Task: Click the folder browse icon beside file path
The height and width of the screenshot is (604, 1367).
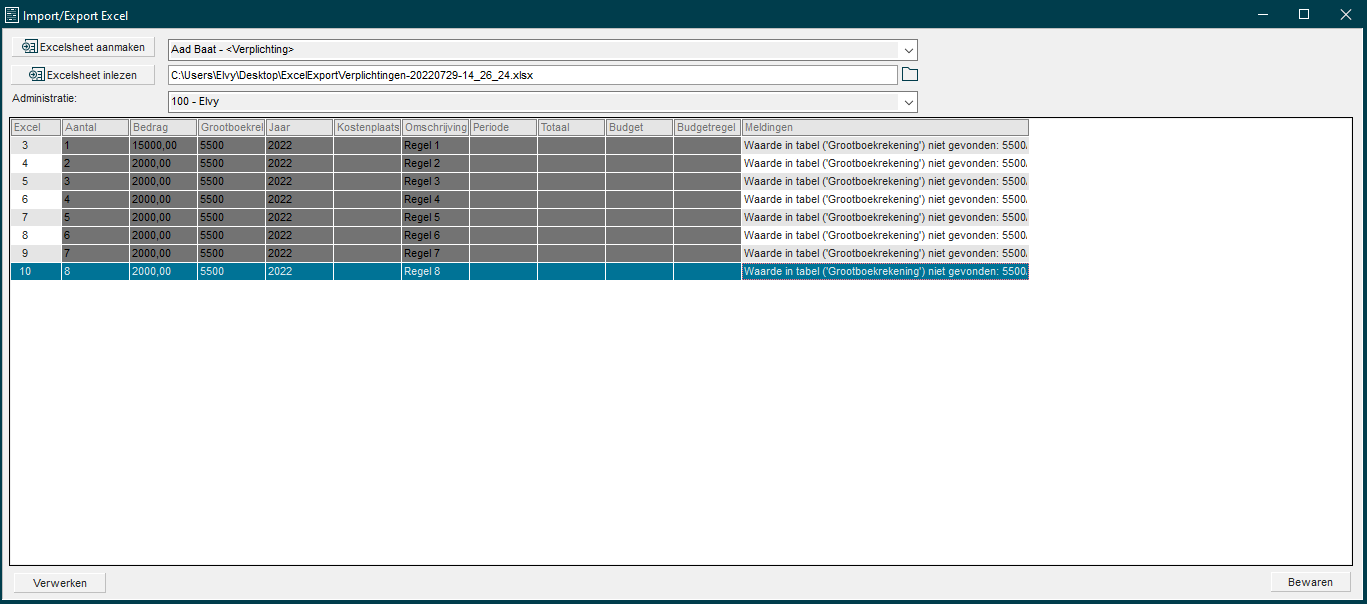Action: (909, 75)
